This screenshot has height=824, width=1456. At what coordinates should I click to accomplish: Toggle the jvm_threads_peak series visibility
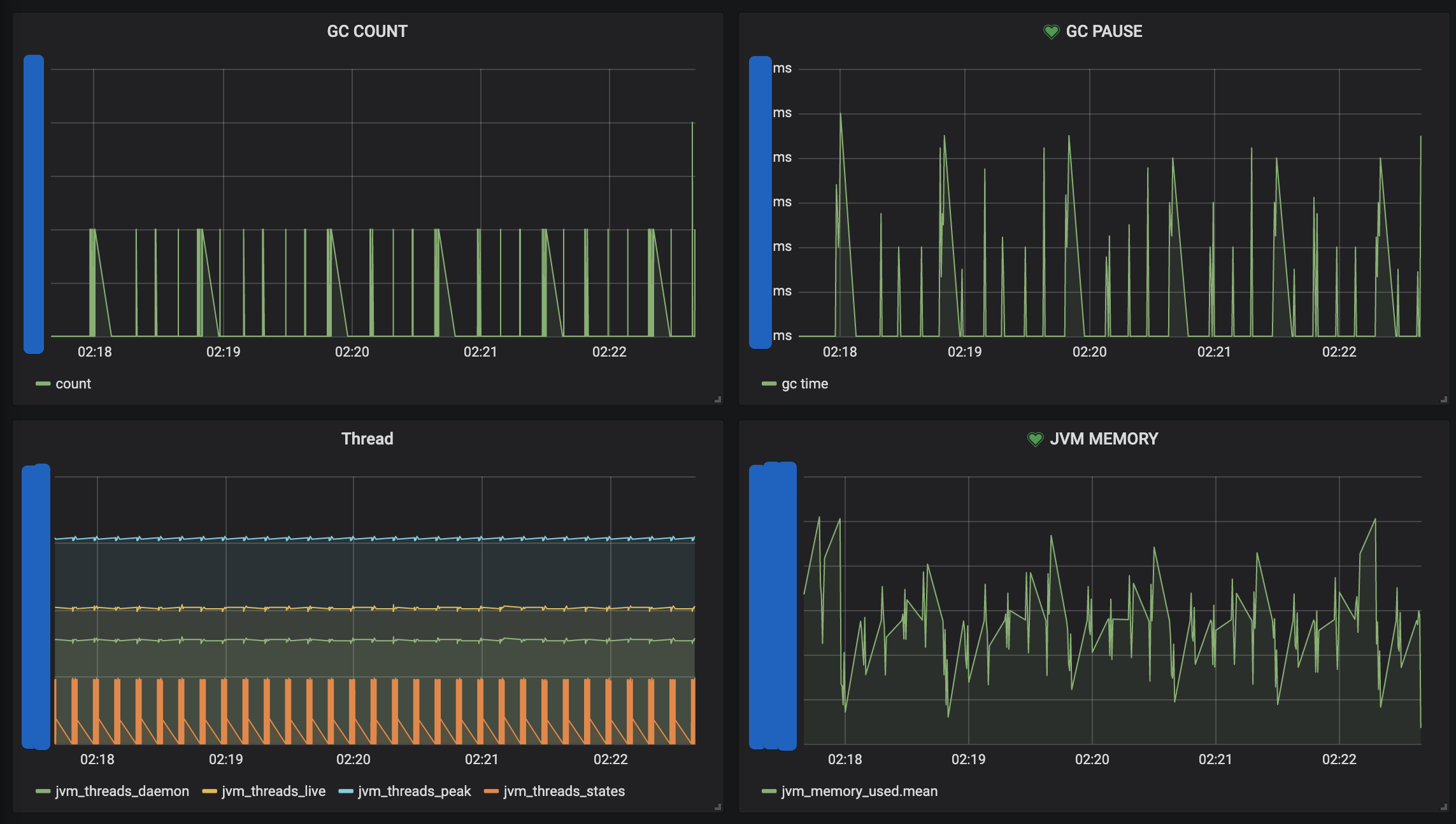[x=414, y=791]
